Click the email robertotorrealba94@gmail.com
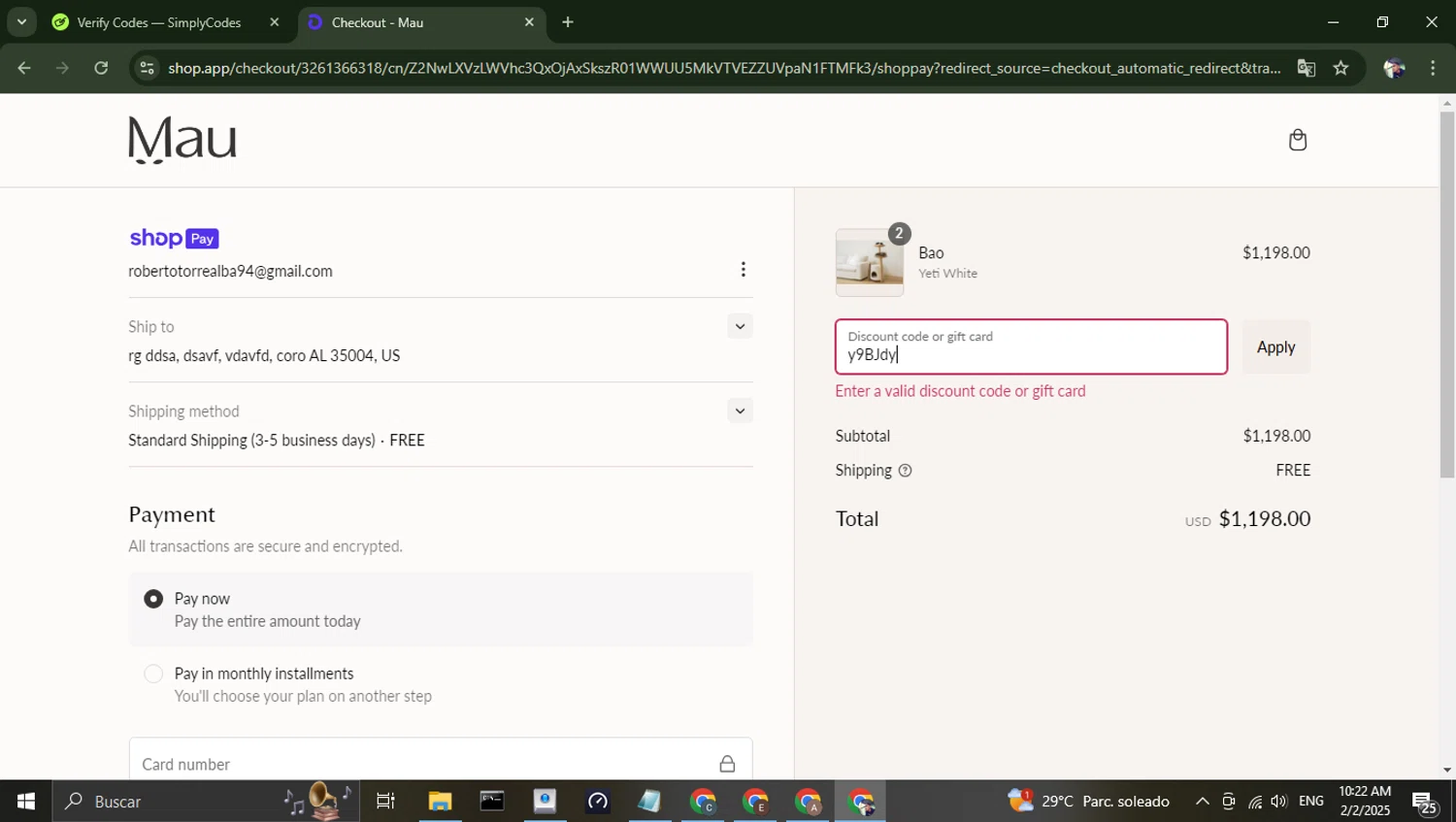The width and height of the screenshot is (1456, 822). point(230,272)
